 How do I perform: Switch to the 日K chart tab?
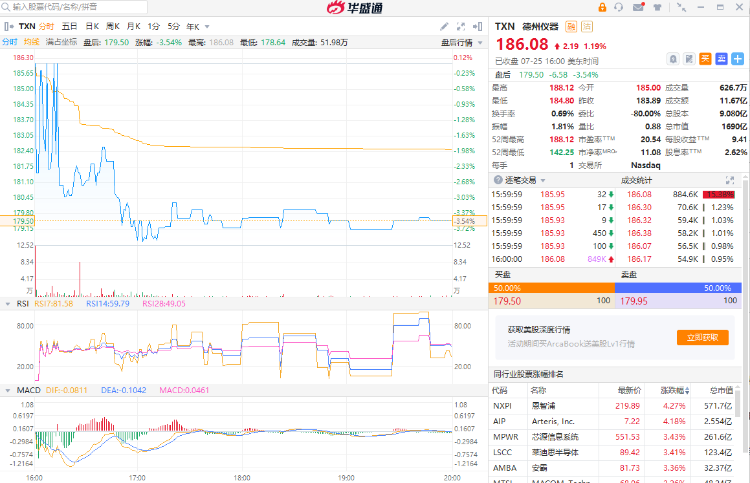[x=92, y=26]
